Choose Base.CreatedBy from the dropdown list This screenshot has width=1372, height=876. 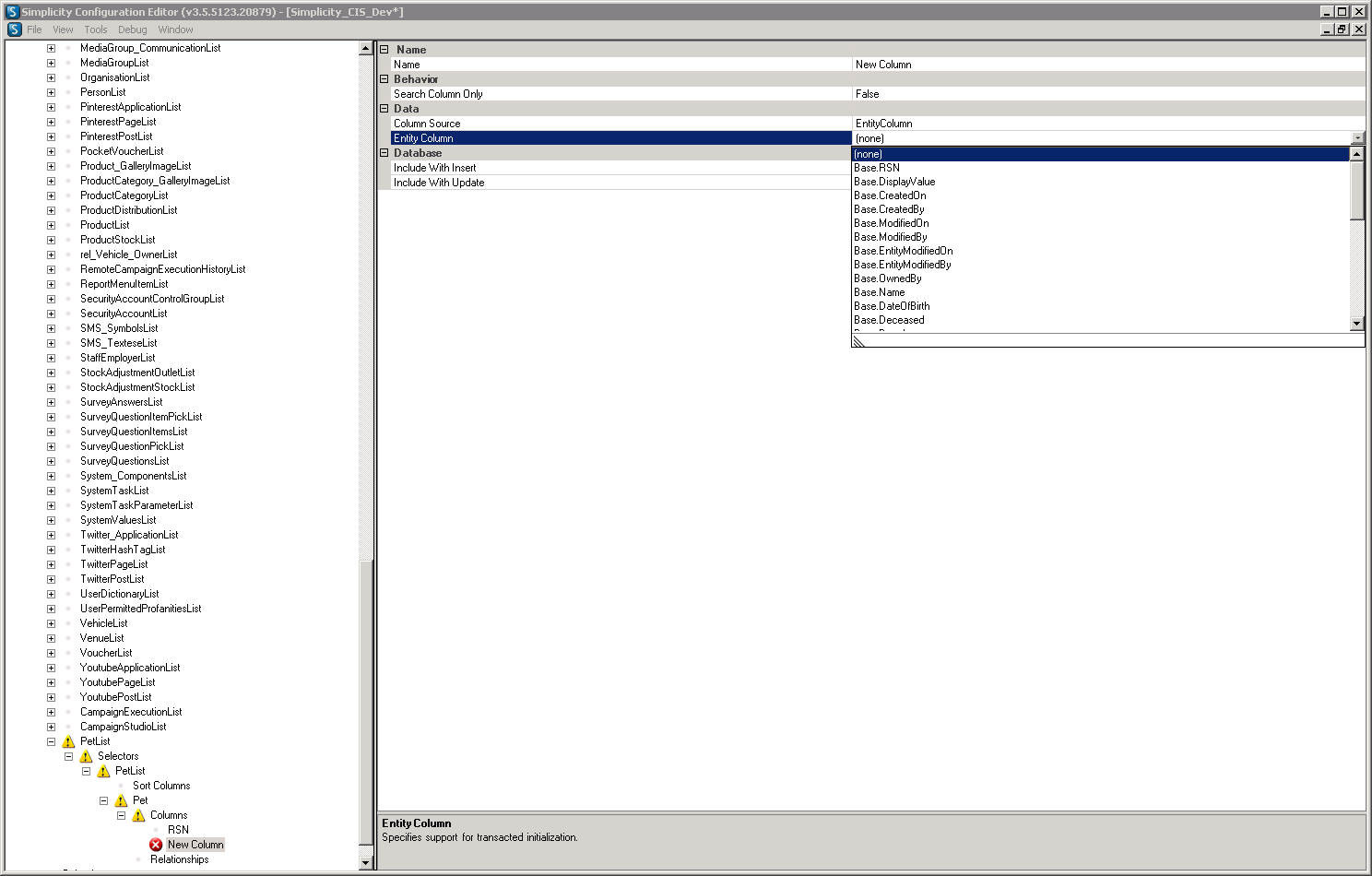[1100, 209]
